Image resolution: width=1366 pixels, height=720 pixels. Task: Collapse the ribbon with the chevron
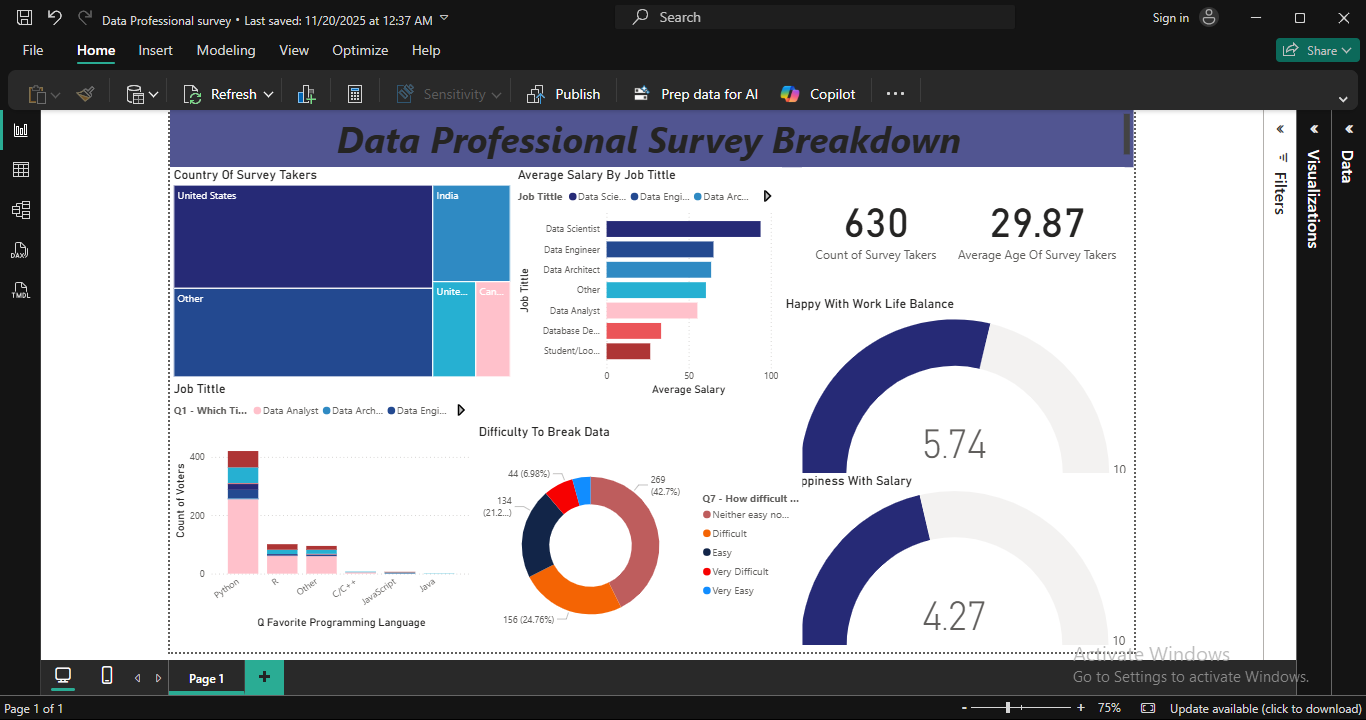point(1343,99)
